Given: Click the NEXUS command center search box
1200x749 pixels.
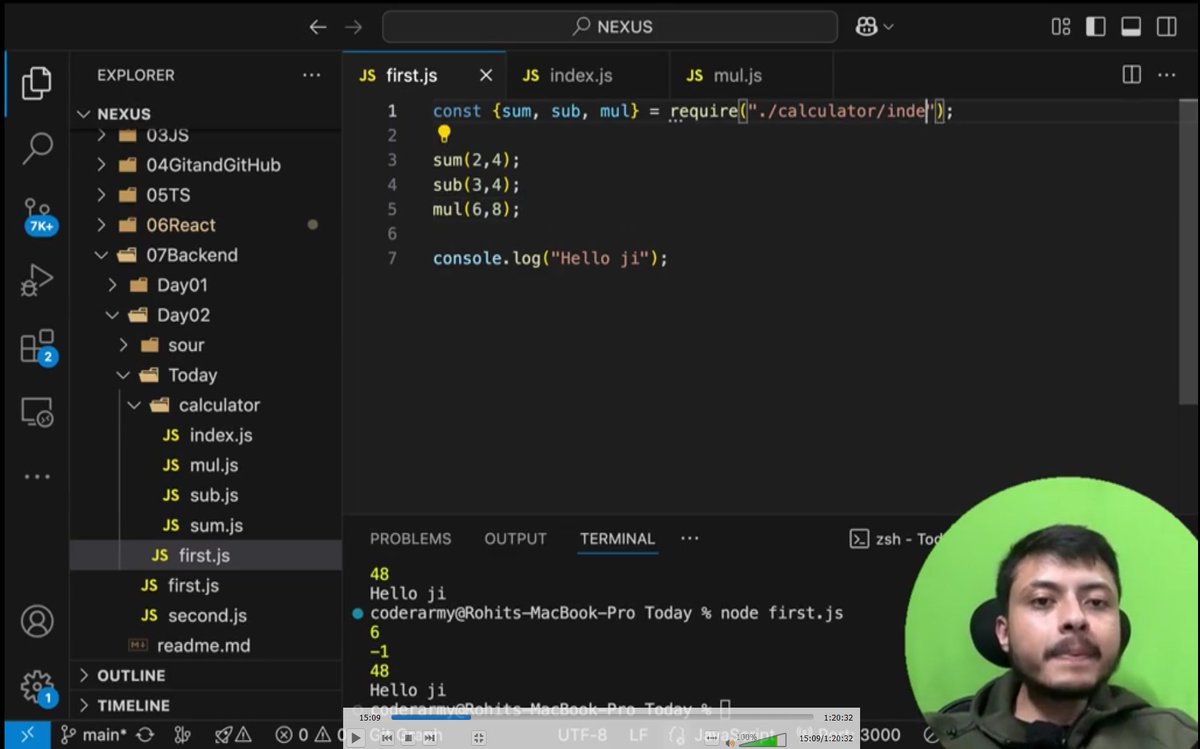Looking at the screenshot, I should coord(610,27).
